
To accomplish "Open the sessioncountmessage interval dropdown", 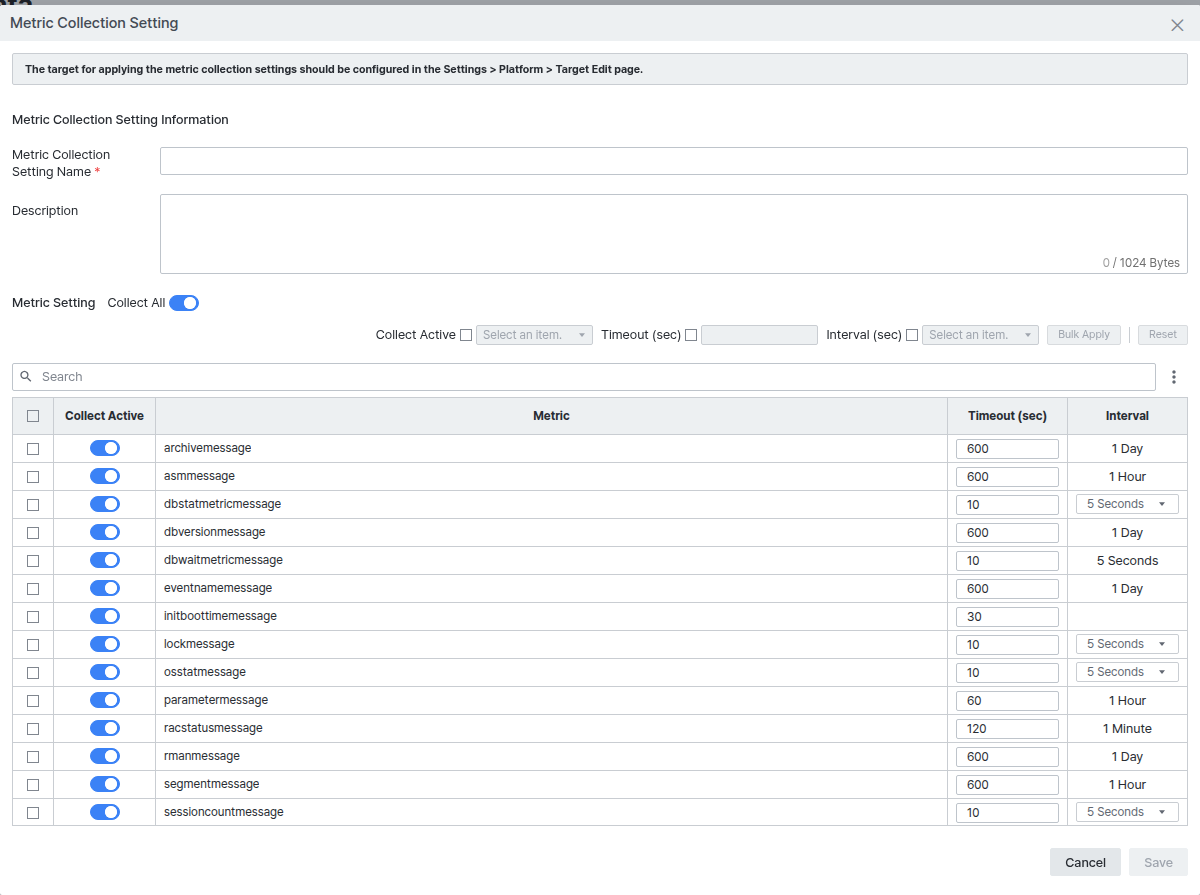I will coord(1127,812).
